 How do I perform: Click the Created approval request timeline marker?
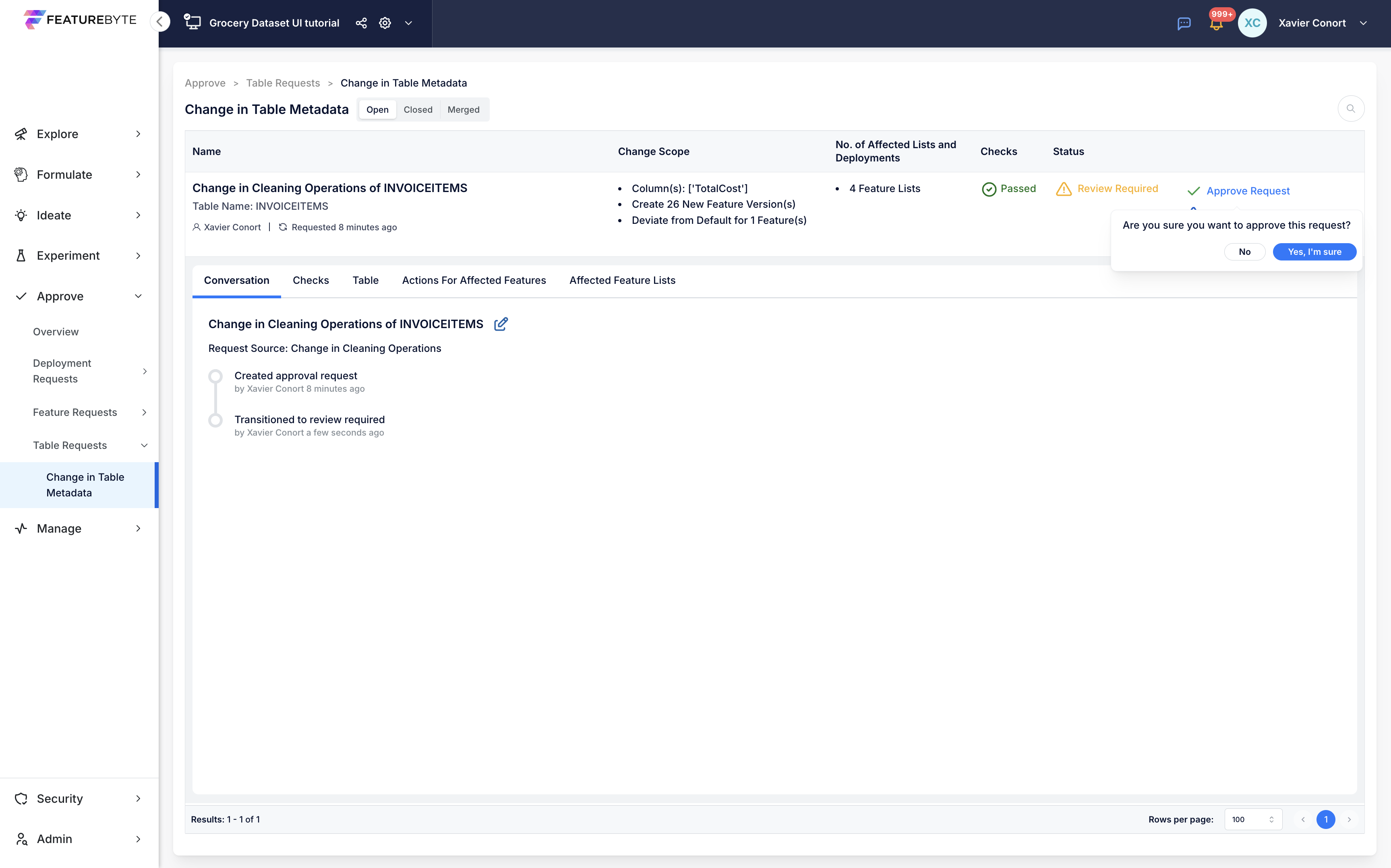pos(215,376)
